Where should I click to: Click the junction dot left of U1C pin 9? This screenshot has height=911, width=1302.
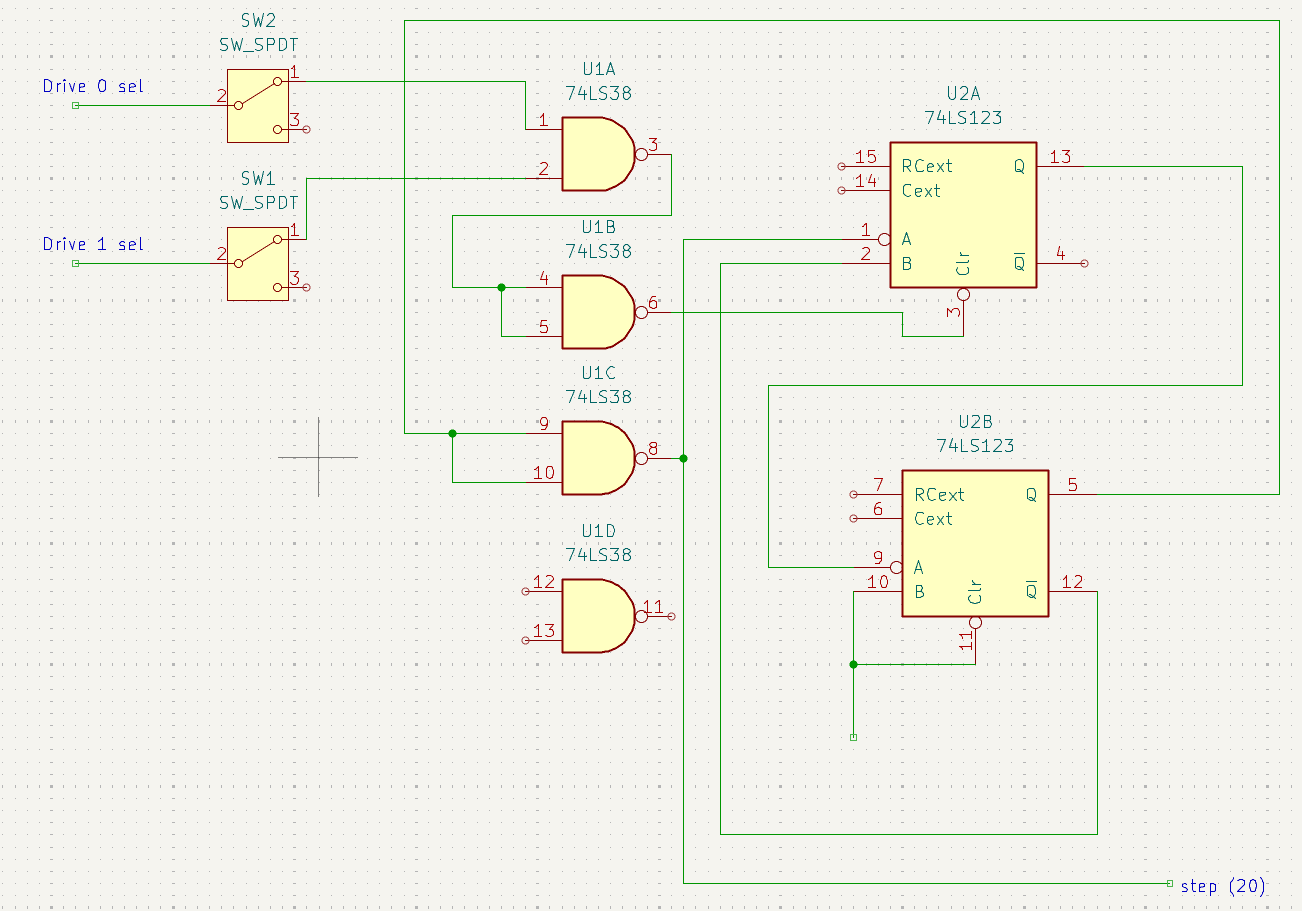pos(452,433)
